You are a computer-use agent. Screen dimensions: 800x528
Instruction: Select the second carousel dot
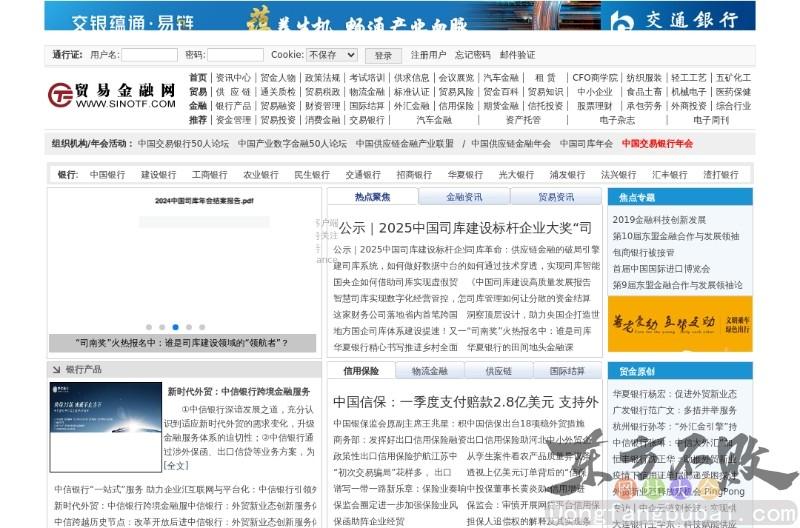click(x=162, y=327)
